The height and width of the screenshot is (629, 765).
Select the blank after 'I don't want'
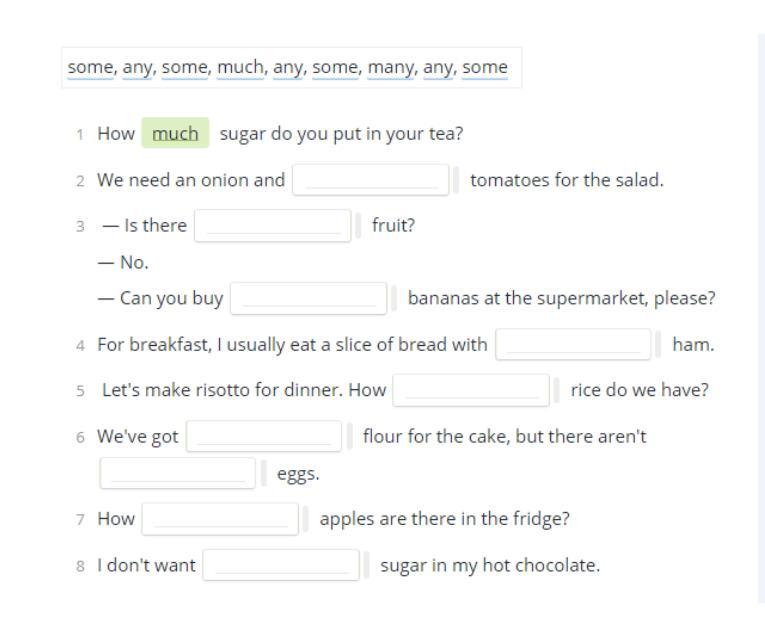[281, 565]
